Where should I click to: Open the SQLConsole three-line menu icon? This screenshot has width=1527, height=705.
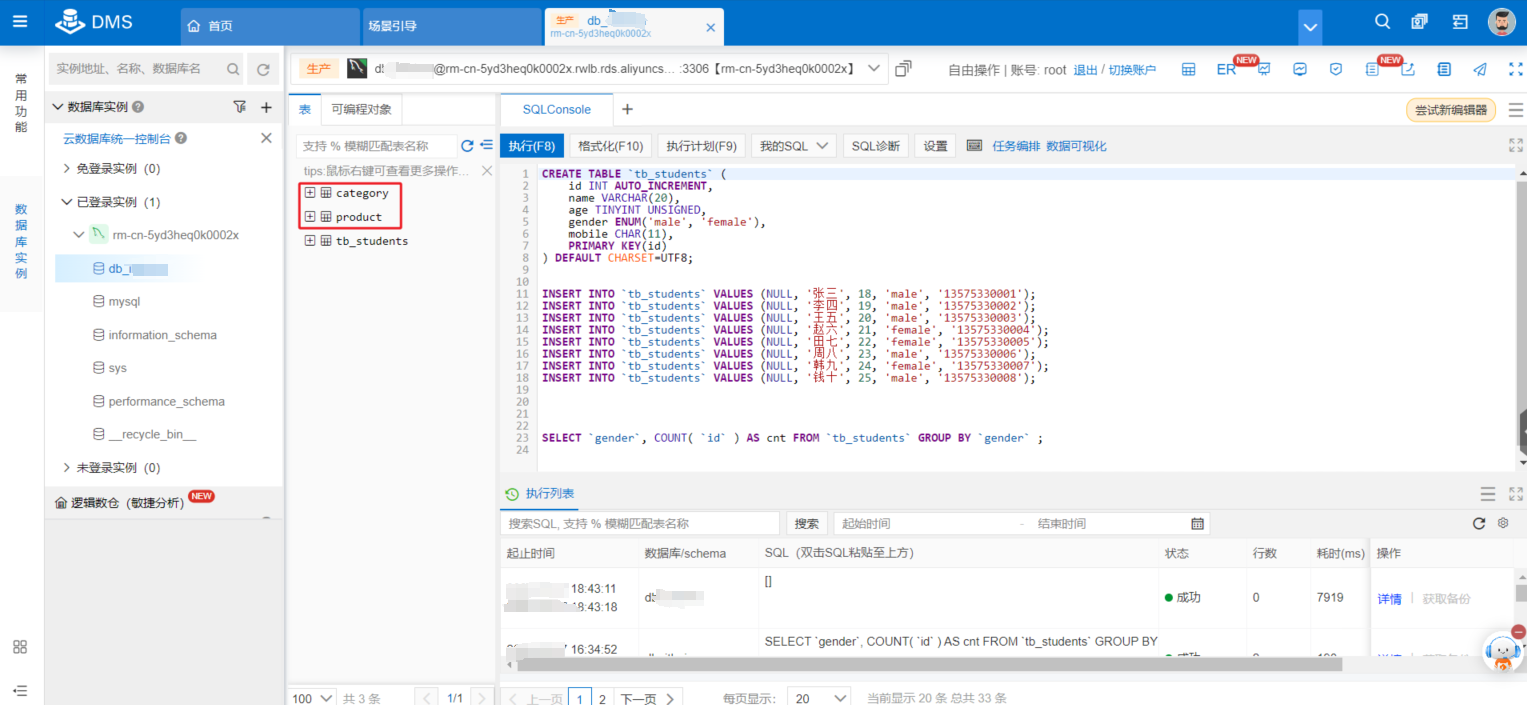[1515, 110]
